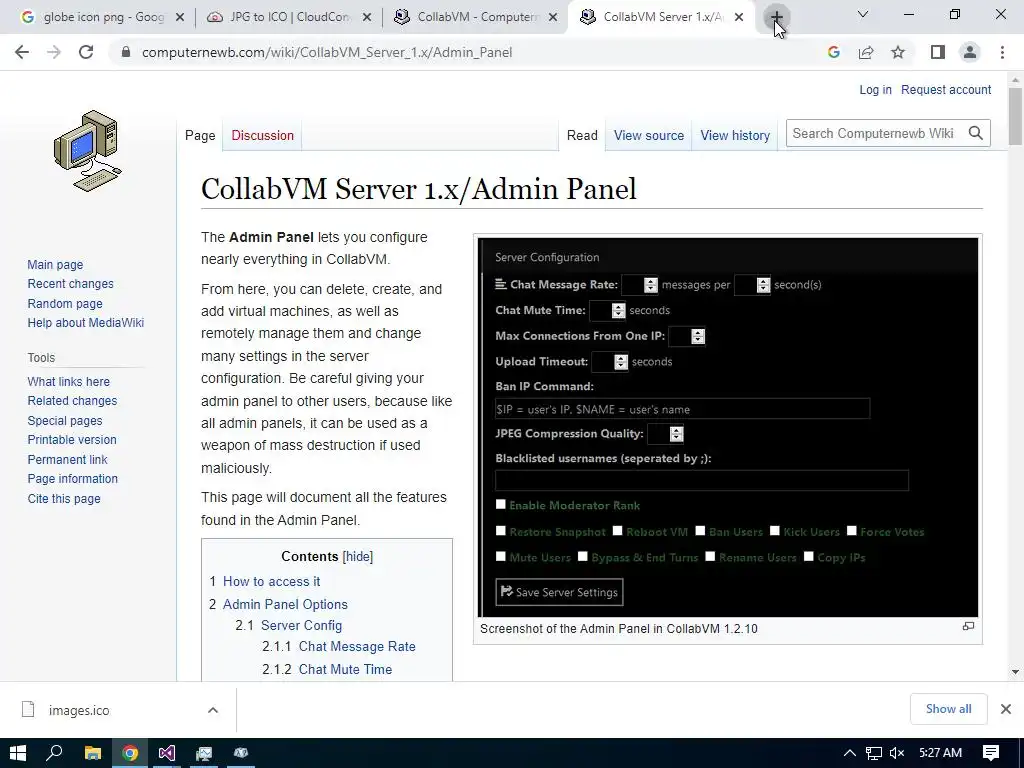The image size is (1024, 768).
Task: Jump to Chat Mute Time section
Action: [345, 669]
